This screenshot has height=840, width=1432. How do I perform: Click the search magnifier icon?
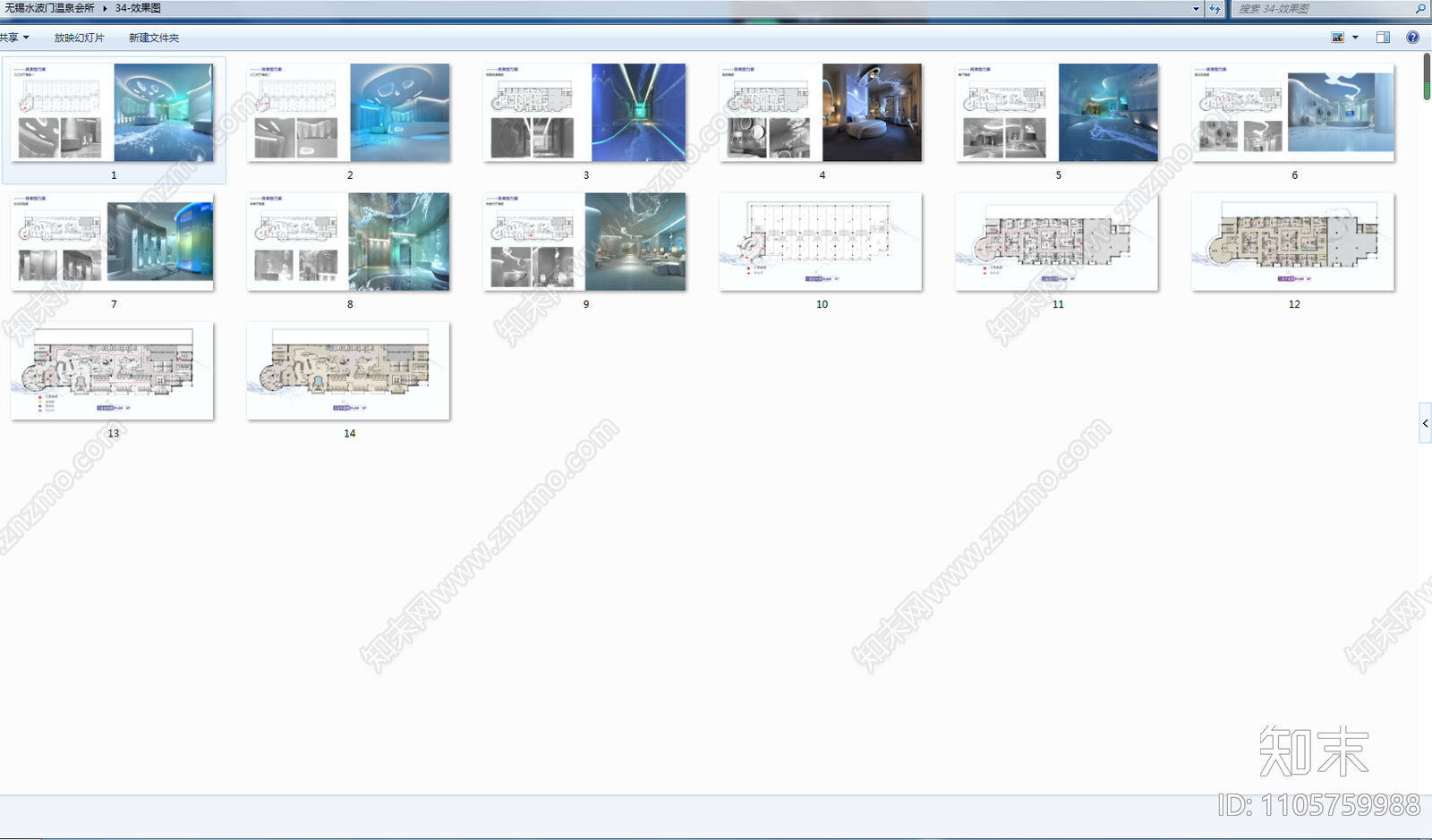coord(1420,9)
